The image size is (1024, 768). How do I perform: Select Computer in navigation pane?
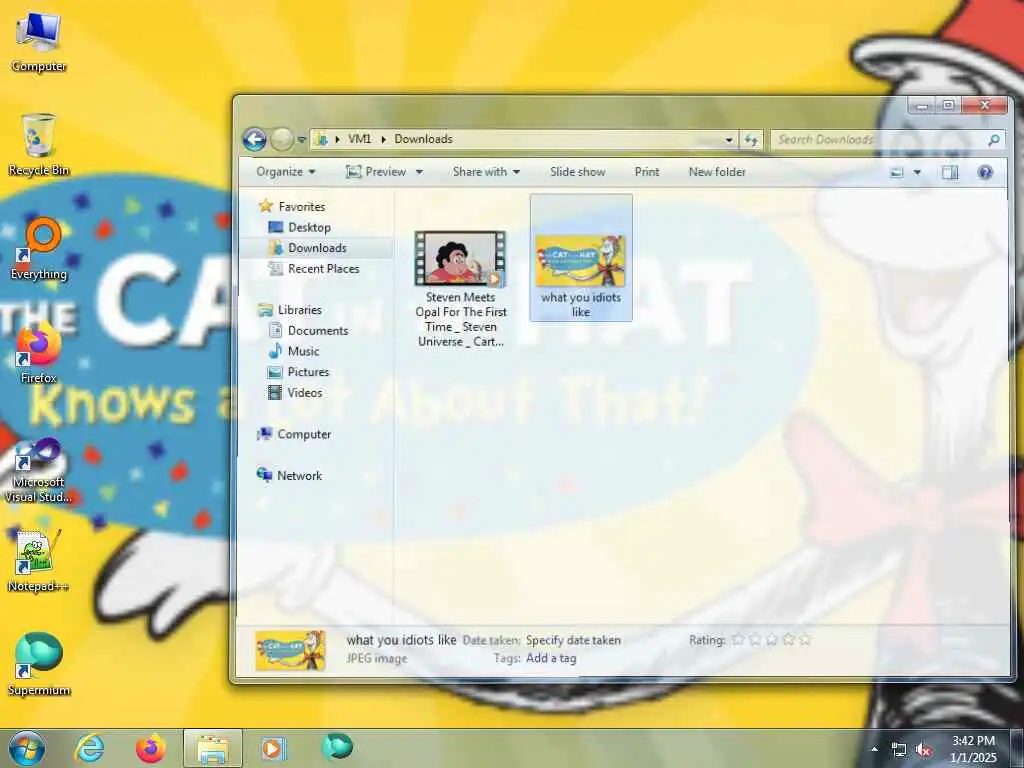[295, 434]
